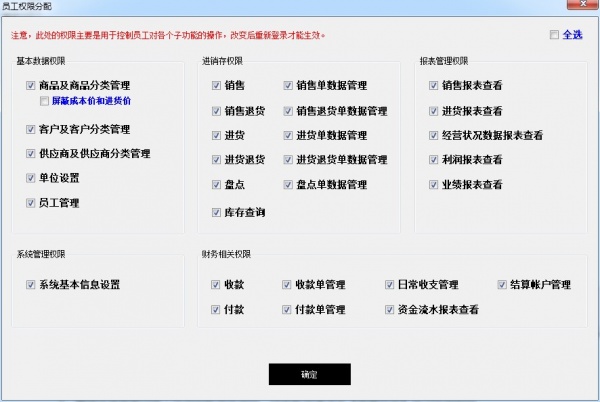Toggle 日常收支管理 checkbox
The width and height of the screenshot is (600, 402).
click(x=389, y=285)
